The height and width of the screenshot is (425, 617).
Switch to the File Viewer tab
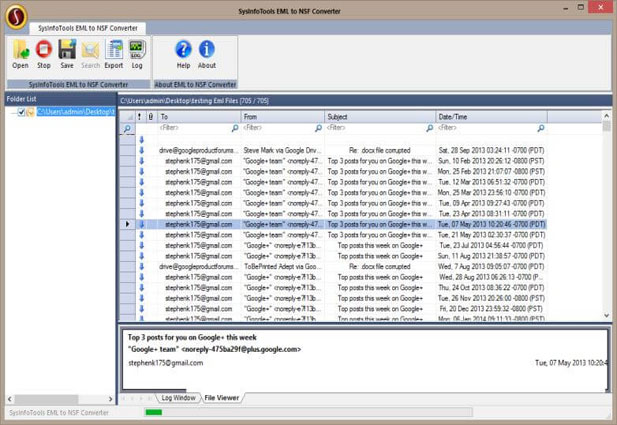(x=222, y=398)
